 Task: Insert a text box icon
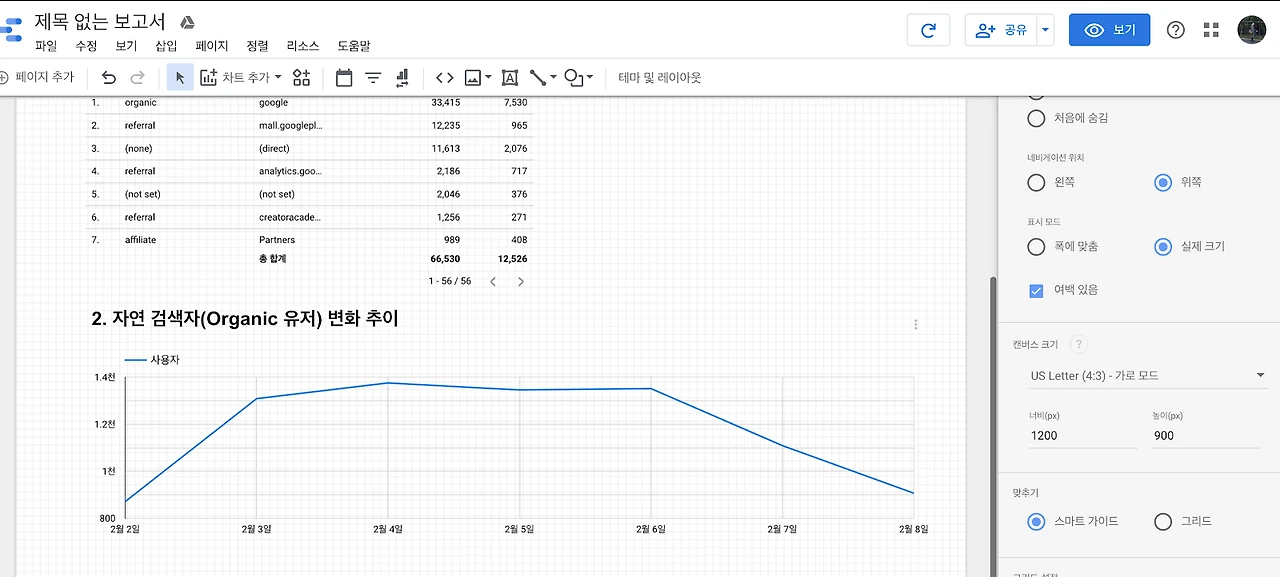(509, 77)
